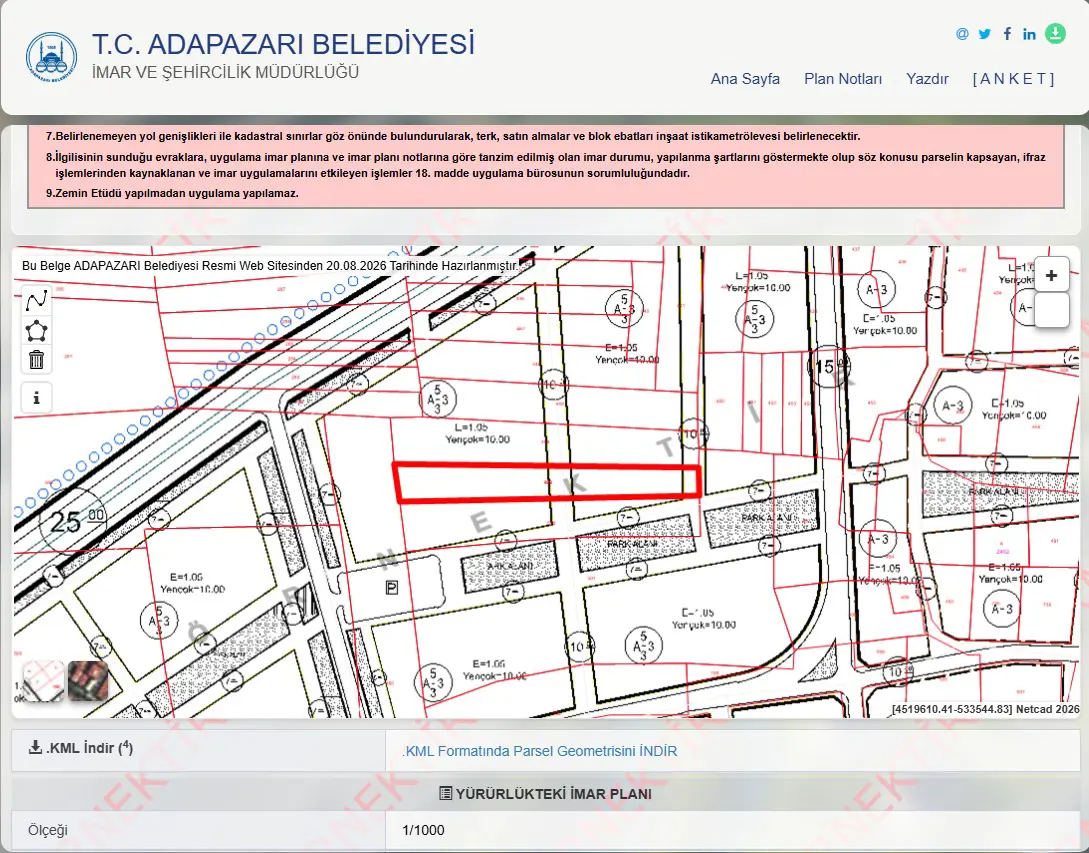Share the page via LinkedIn icon
Screen dimensions: 1089x853
(1029, 34)
